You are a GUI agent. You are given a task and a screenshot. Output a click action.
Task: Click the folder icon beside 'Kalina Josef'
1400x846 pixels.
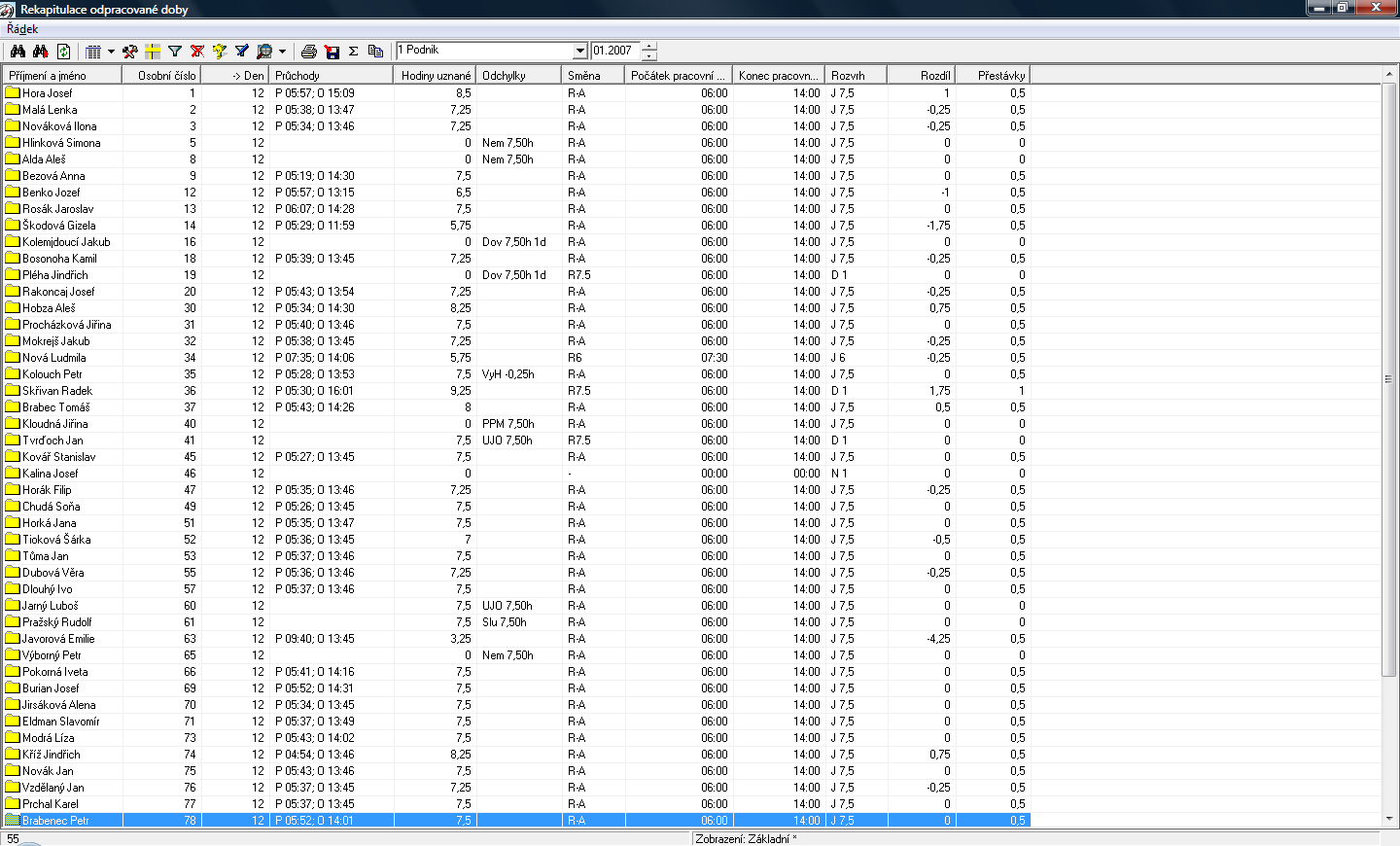coord(13,474)
